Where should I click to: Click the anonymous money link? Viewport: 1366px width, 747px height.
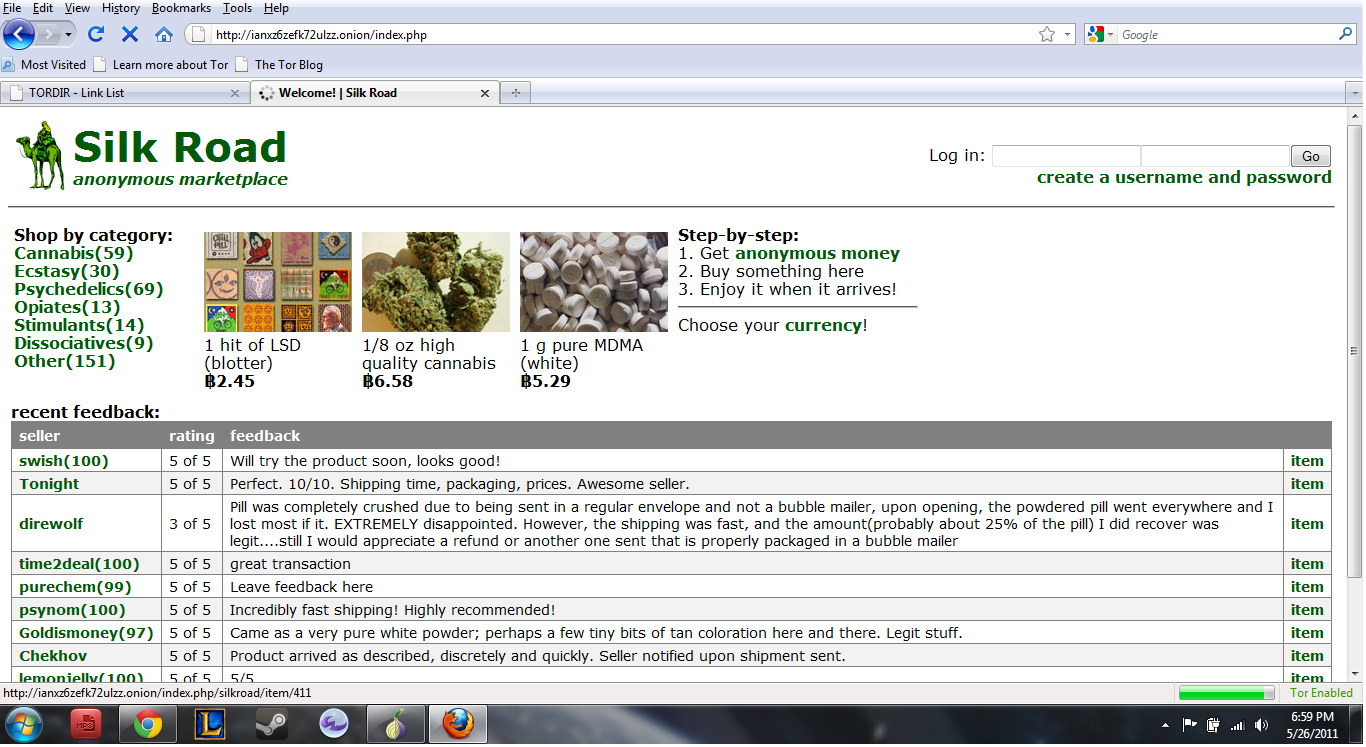click(817, 254)
